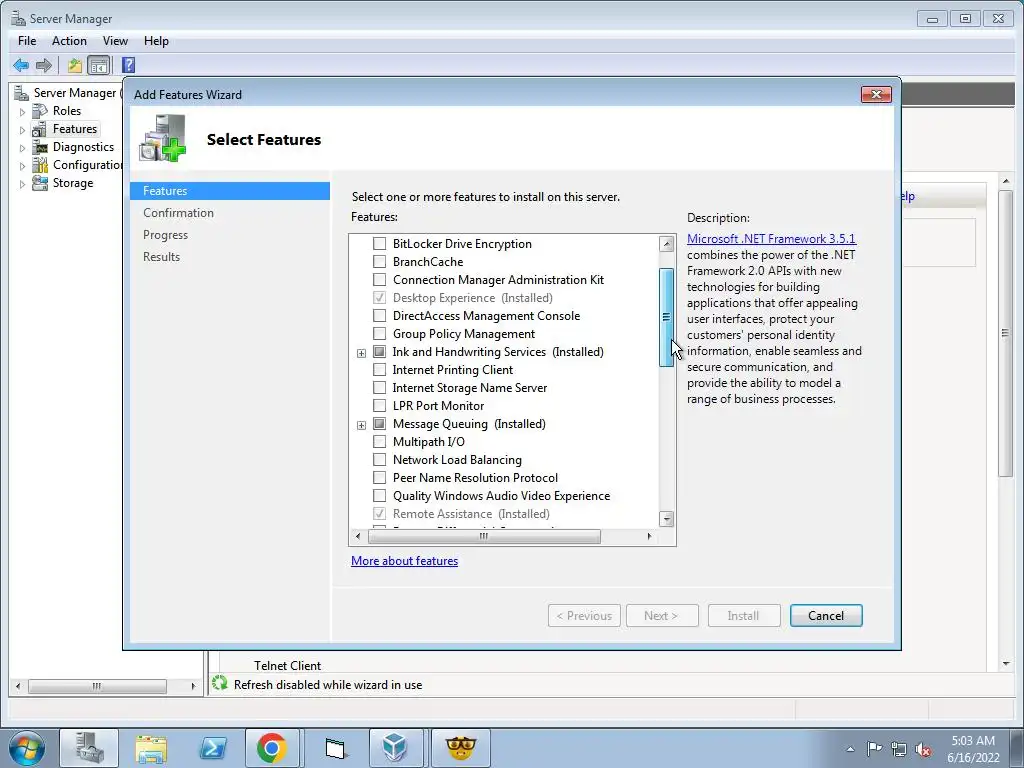
Task: Launch PowerShell from the taskbar
Action: 213,748
